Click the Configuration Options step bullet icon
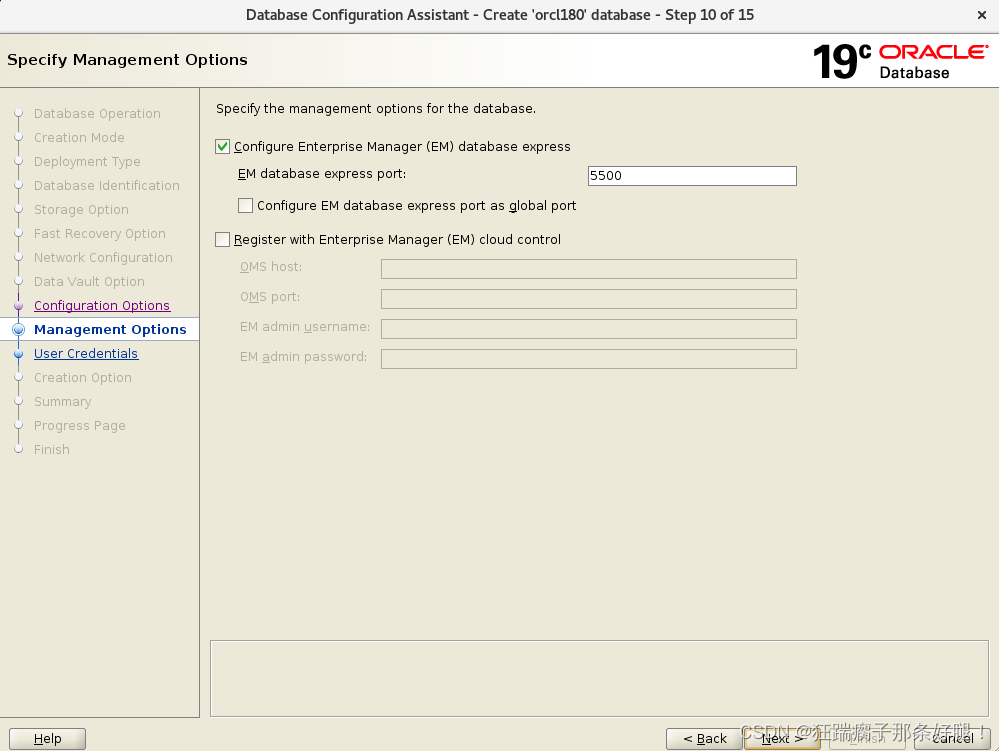The height and width of the screenshot is (751, 999). tap(18, 306)
